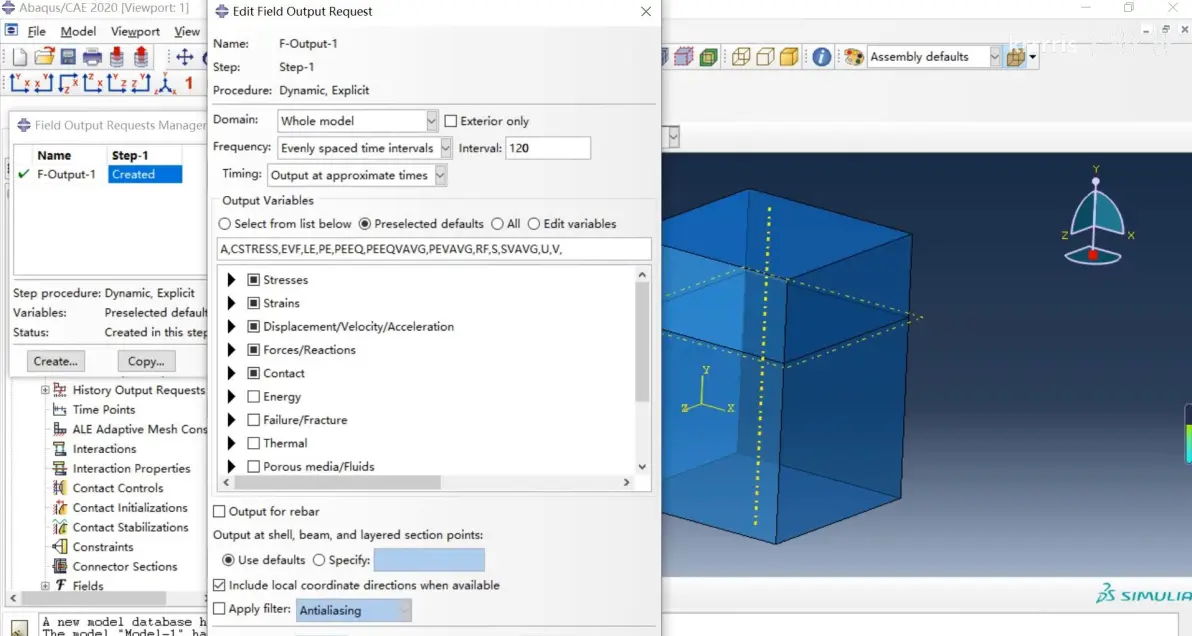Click Copy... in Field Output Requests Manager

pos(146,362)
